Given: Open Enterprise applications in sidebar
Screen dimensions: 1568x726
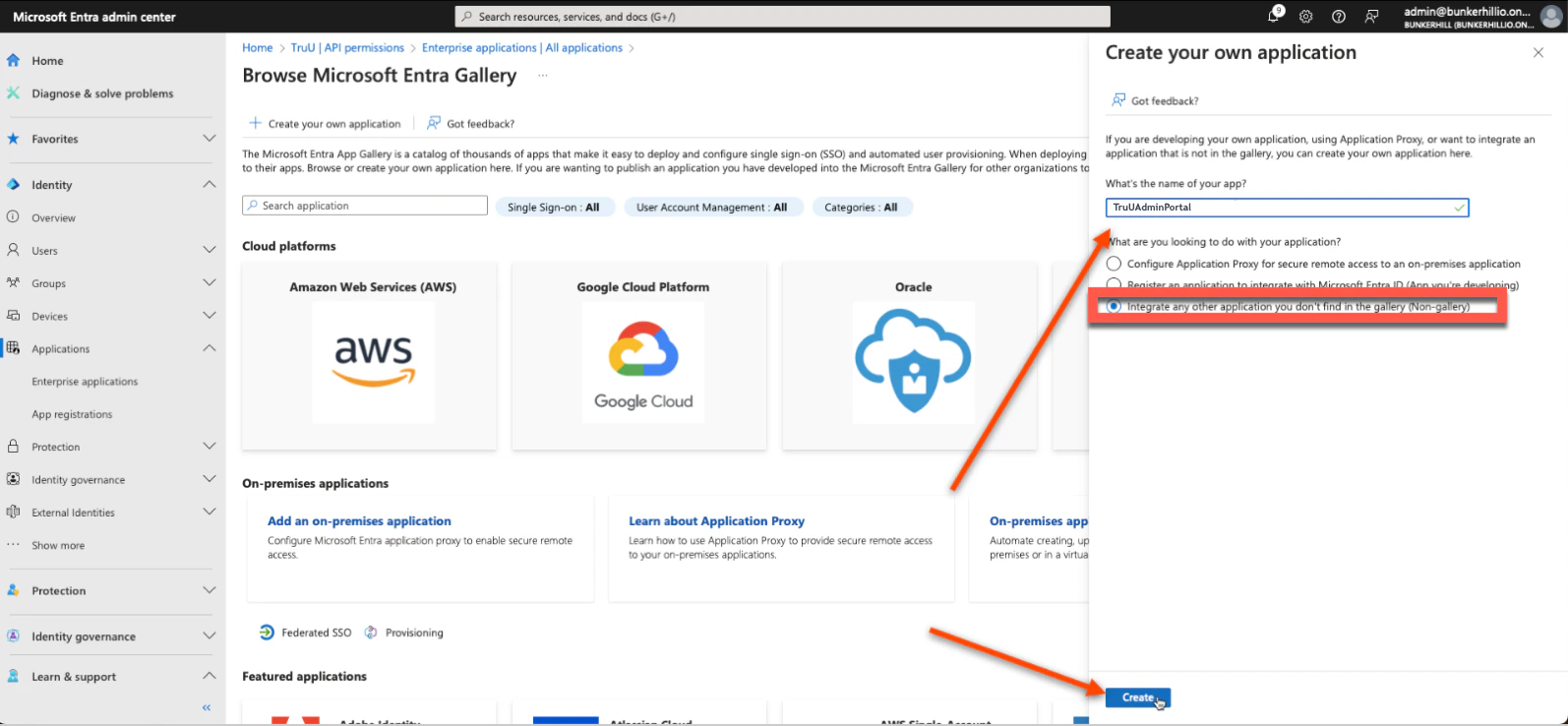Looking at the screenshot, I should 85,382.
